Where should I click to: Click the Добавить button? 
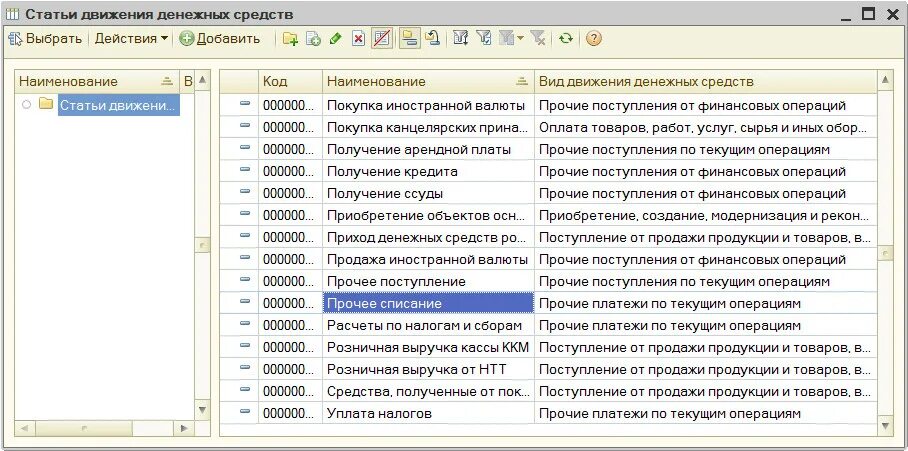point(219,39)
